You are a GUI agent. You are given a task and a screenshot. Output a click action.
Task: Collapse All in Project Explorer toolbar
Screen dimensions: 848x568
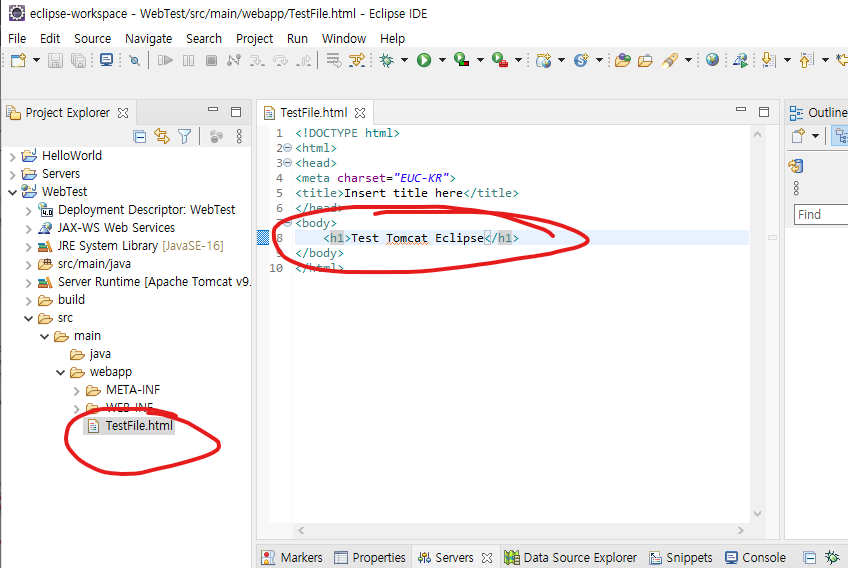click(140, 136)
